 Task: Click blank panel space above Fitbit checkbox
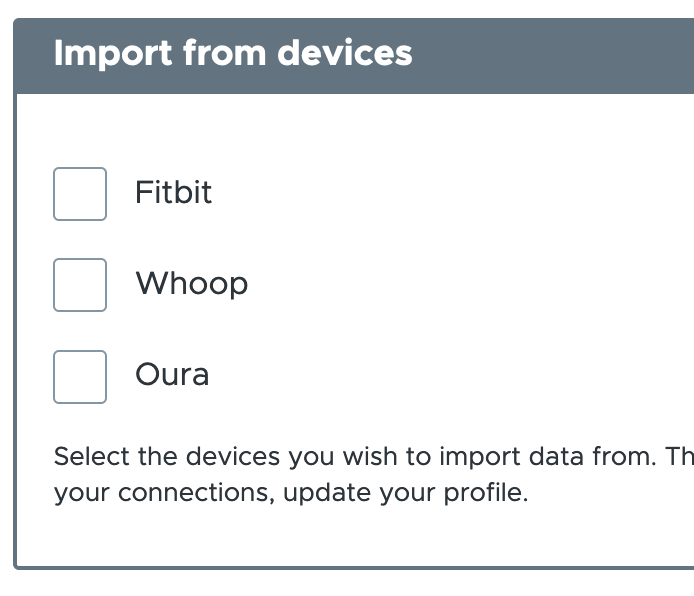click(x=354, y=131)
